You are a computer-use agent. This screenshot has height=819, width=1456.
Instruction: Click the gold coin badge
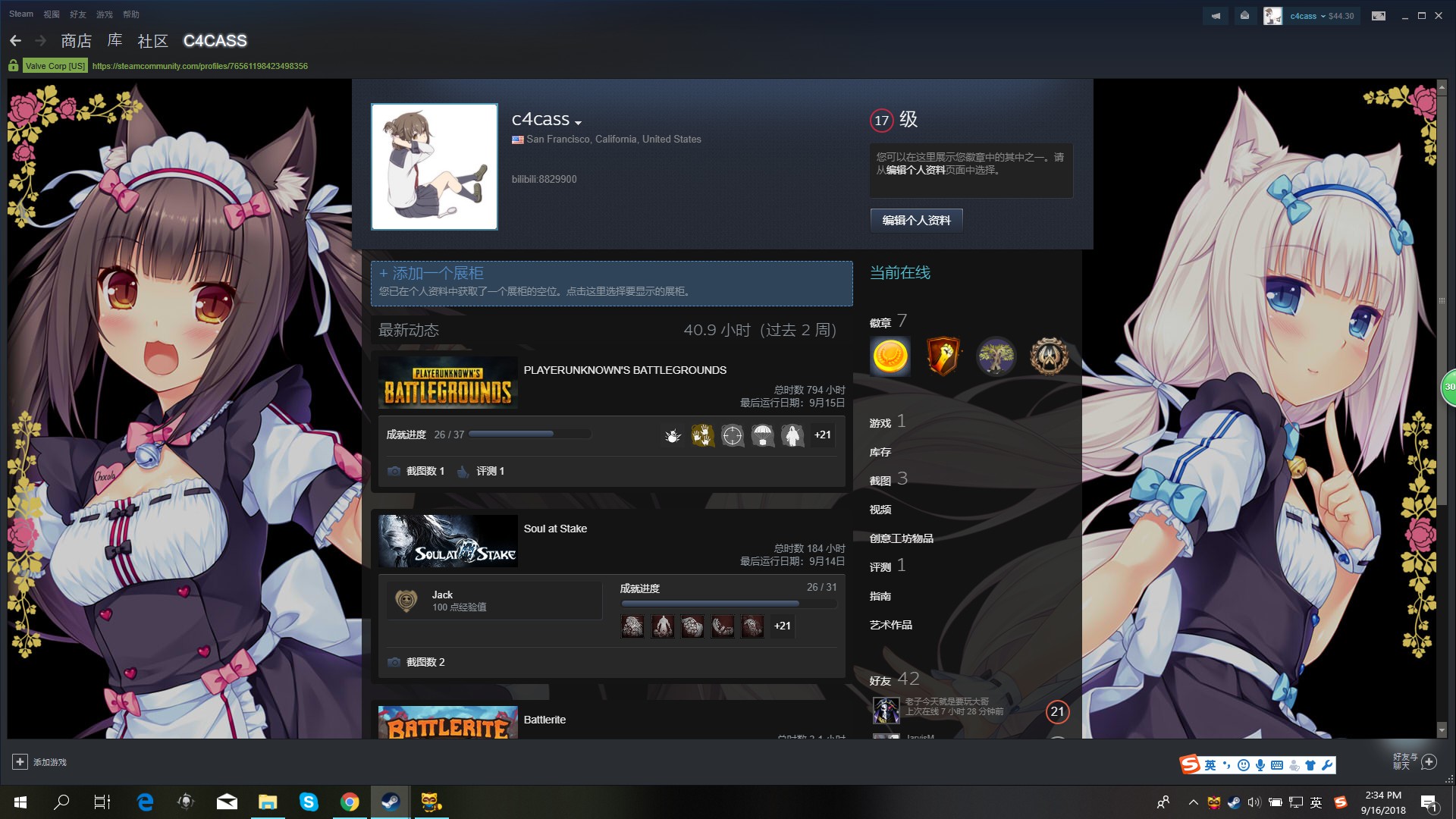click(890, 356)
